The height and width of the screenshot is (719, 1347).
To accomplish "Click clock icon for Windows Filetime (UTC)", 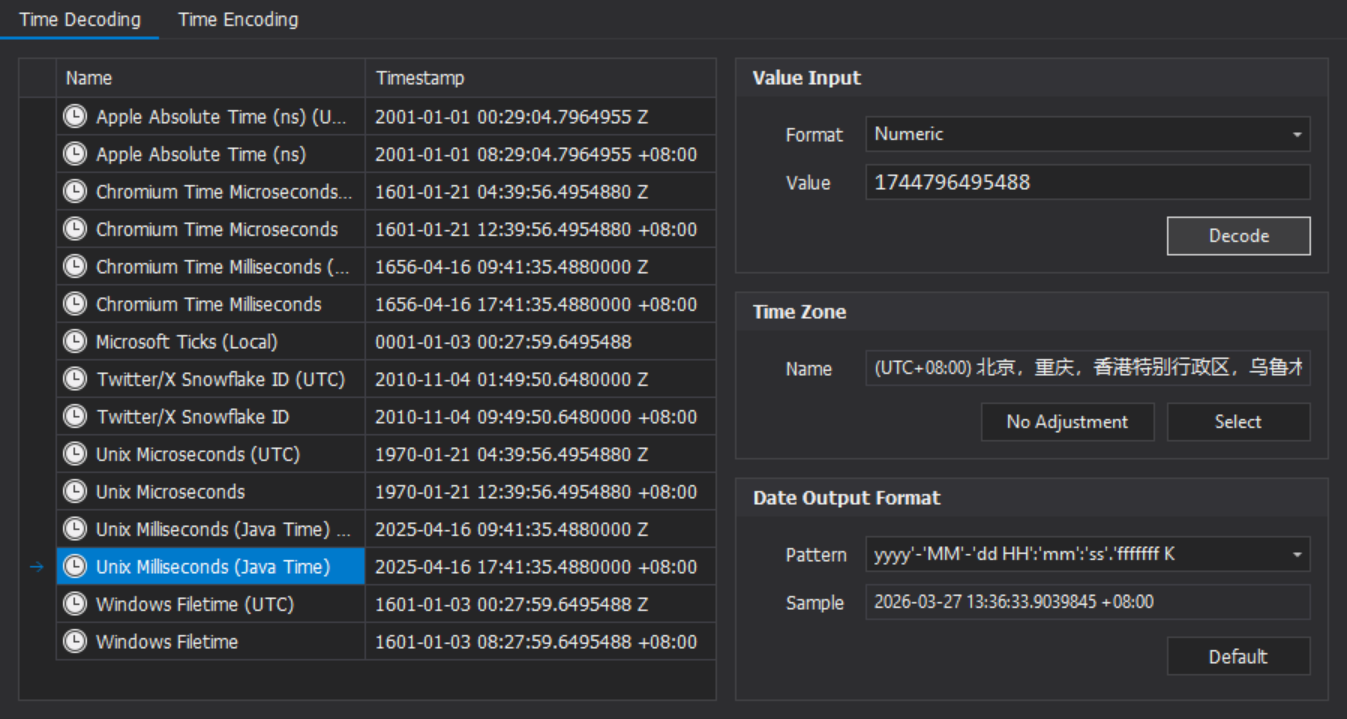I will click(x=75, y=604).
